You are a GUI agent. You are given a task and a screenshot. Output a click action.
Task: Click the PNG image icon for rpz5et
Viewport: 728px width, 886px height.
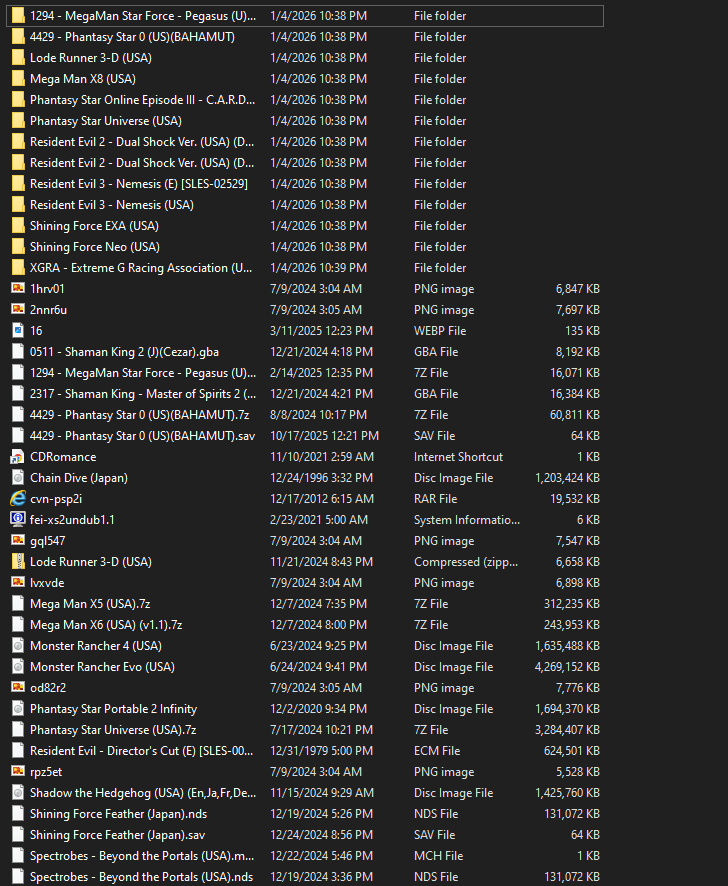click(x=18, y=771)
